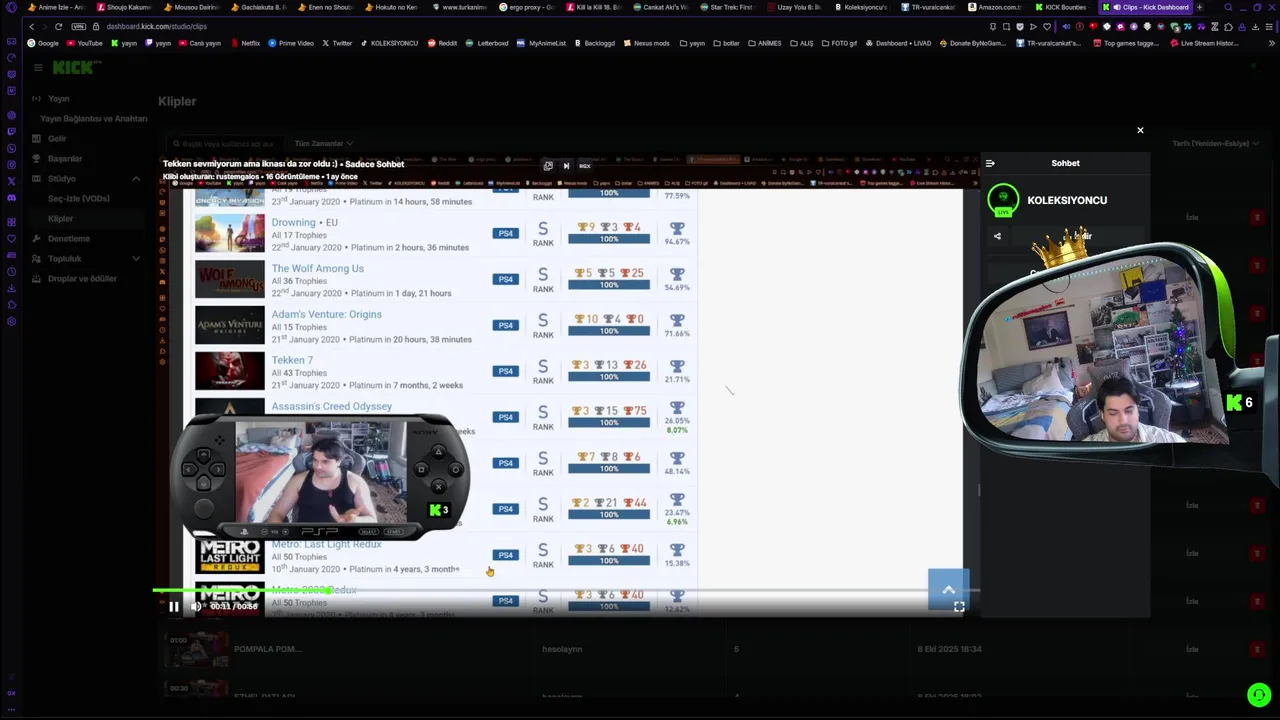Image resolution: width=1280 pixels, height=720 pixels.
Task: Switch to the Star Trek: First tab
Action: click(x=727, y=8)
